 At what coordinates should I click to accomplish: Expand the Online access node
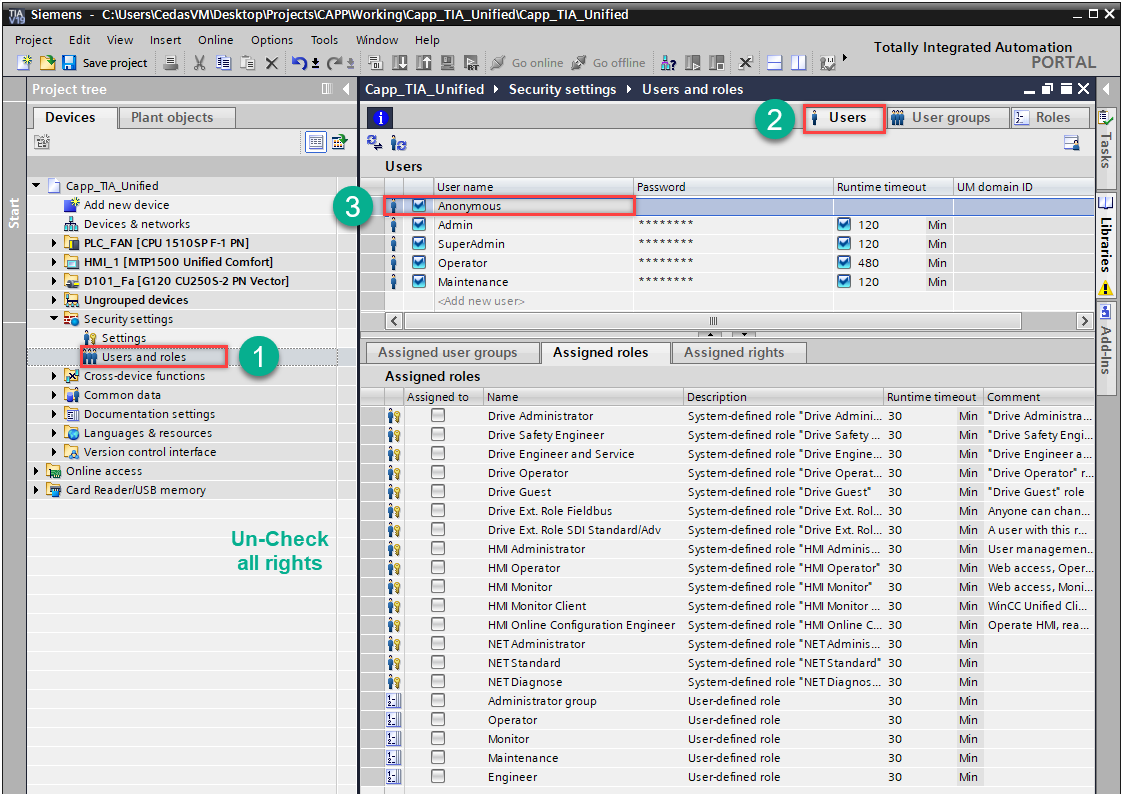point(38,471)
